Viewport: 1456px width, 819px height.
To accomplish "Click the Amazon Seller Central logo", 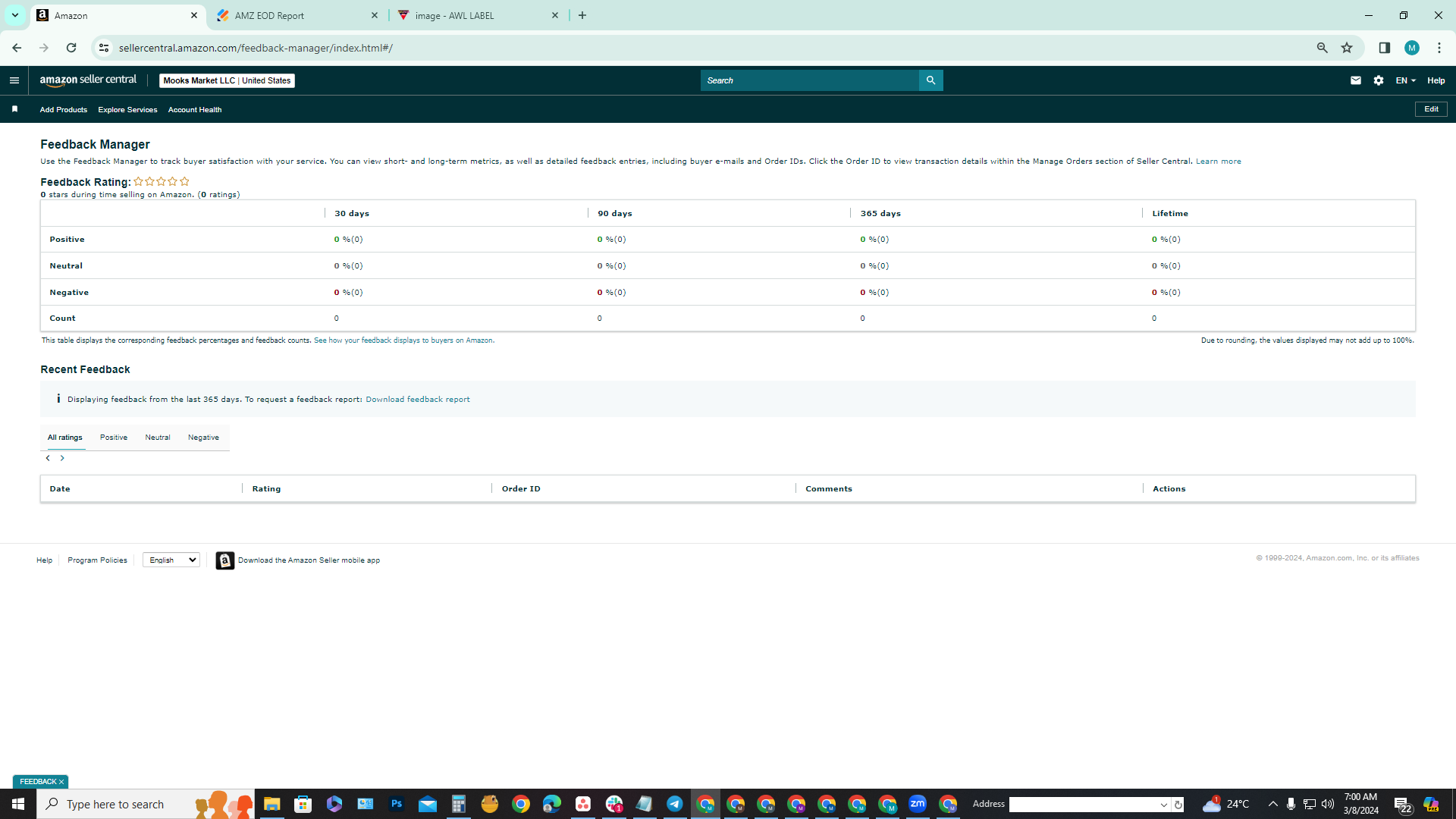I will (88, 80).
